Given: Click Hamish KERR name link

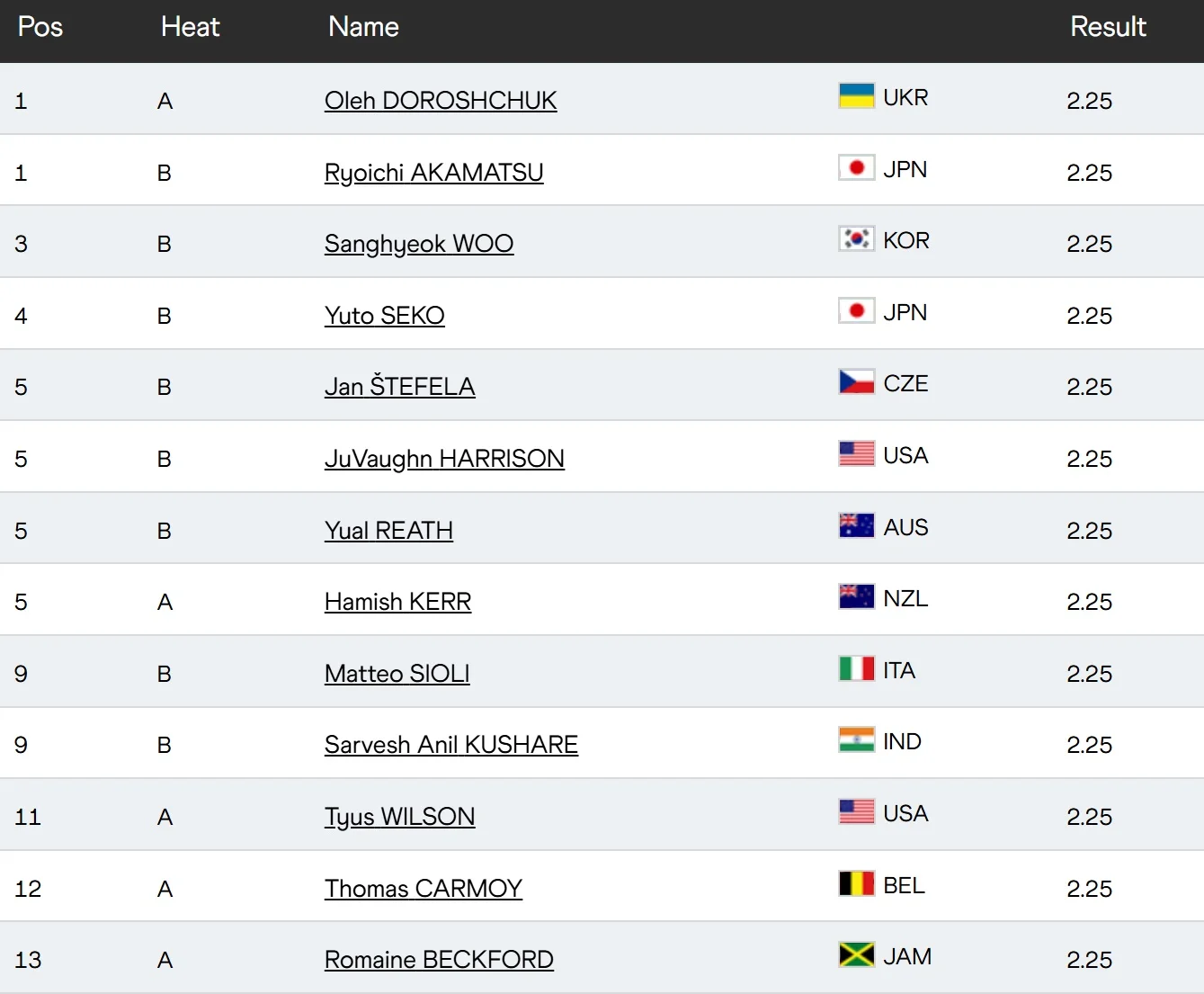Looking at the screenshot, I should click(x=397, y=602).
